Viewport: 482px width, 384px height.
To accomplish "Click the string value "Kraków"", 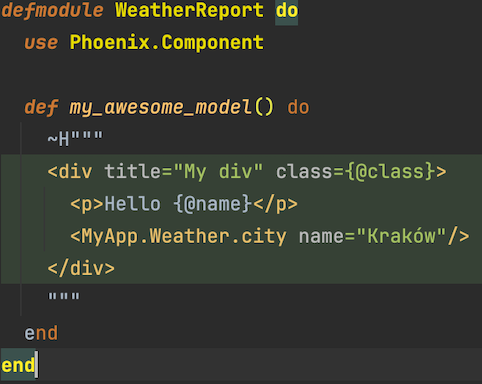I will (x=401, y=236).
